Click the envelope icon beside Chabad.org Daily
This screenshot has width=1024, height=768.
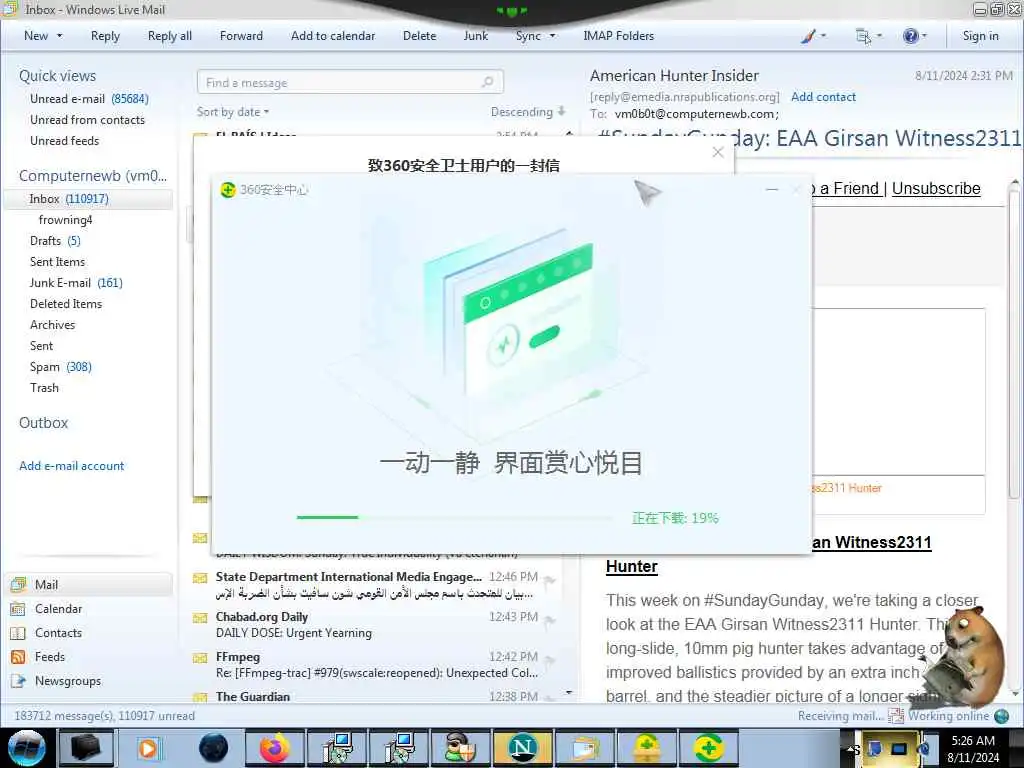click(200, 618)
